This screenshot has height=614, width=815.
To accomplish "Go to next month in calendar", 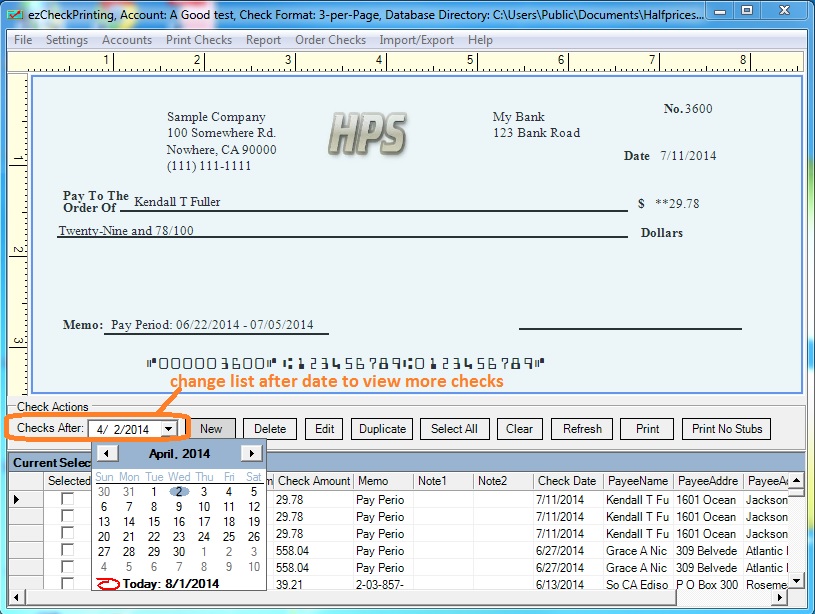I will (252, 454).
